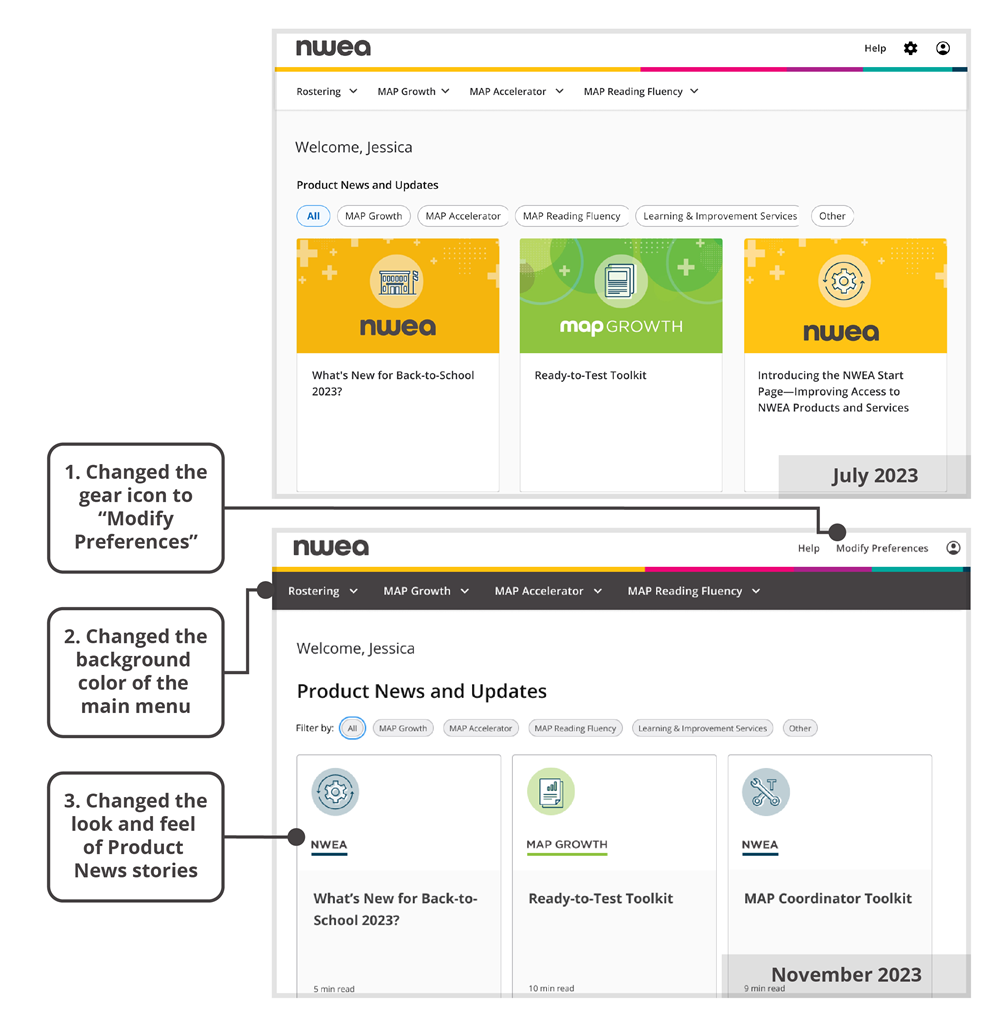Screen dimensions: 1000x1027
Task: Click the yellow banner on NWEA Start Page card
Action: [x=845, y=295]
